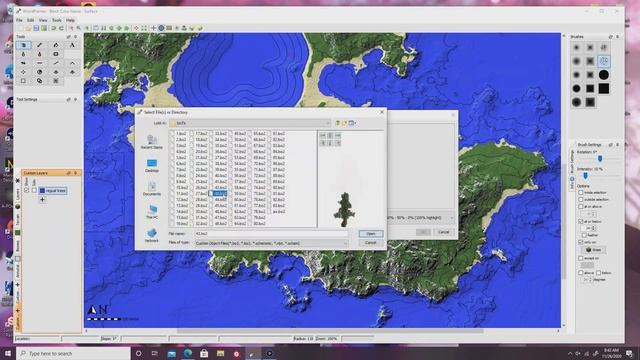This screenshot has width=640, height=360.
Task: Open the only on Grass terrain selector
Action: coord(594,249)
